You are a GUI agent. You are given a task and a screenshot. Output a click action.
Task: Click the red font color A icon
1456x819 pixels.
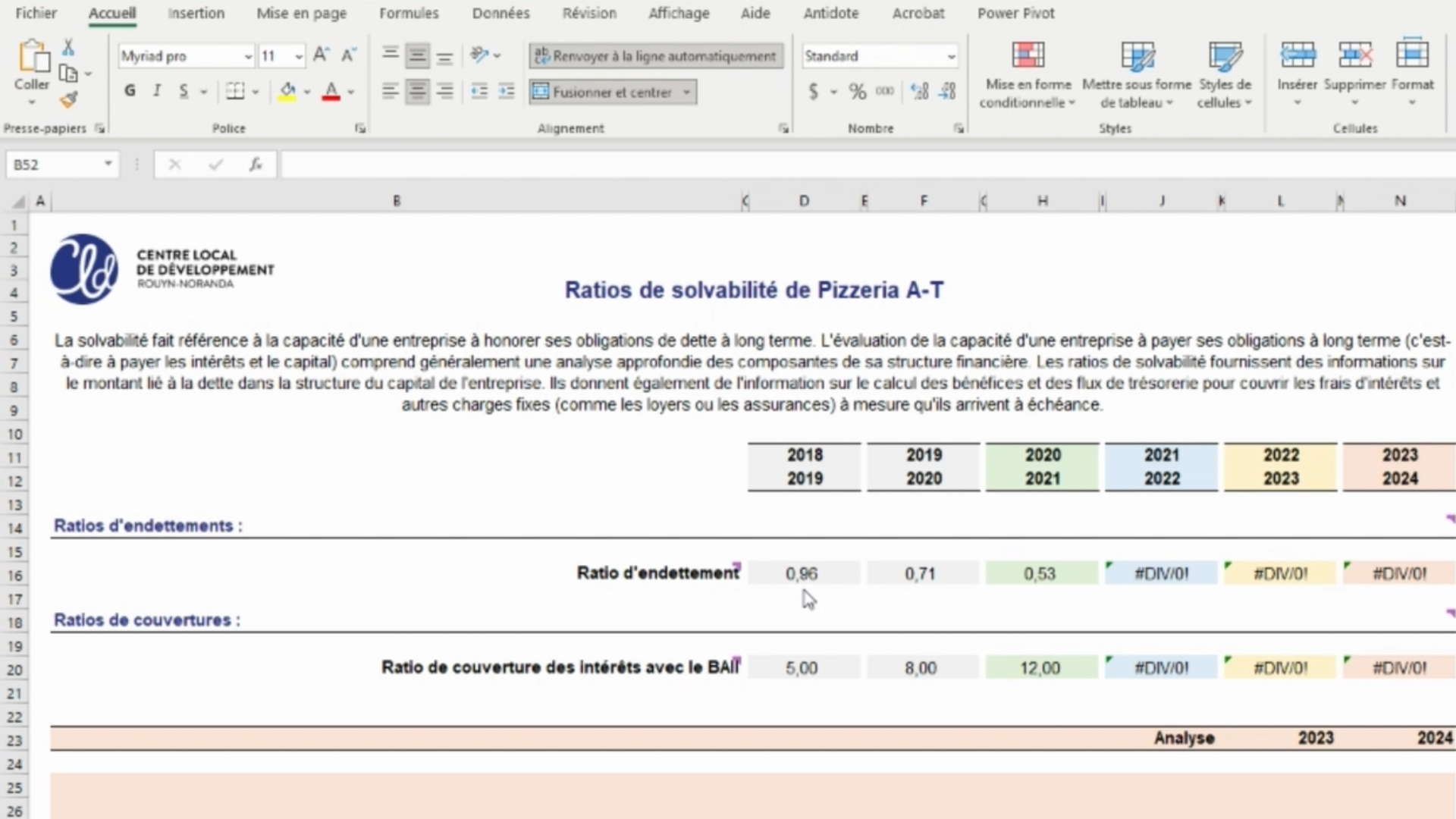[x=331, y=92]
